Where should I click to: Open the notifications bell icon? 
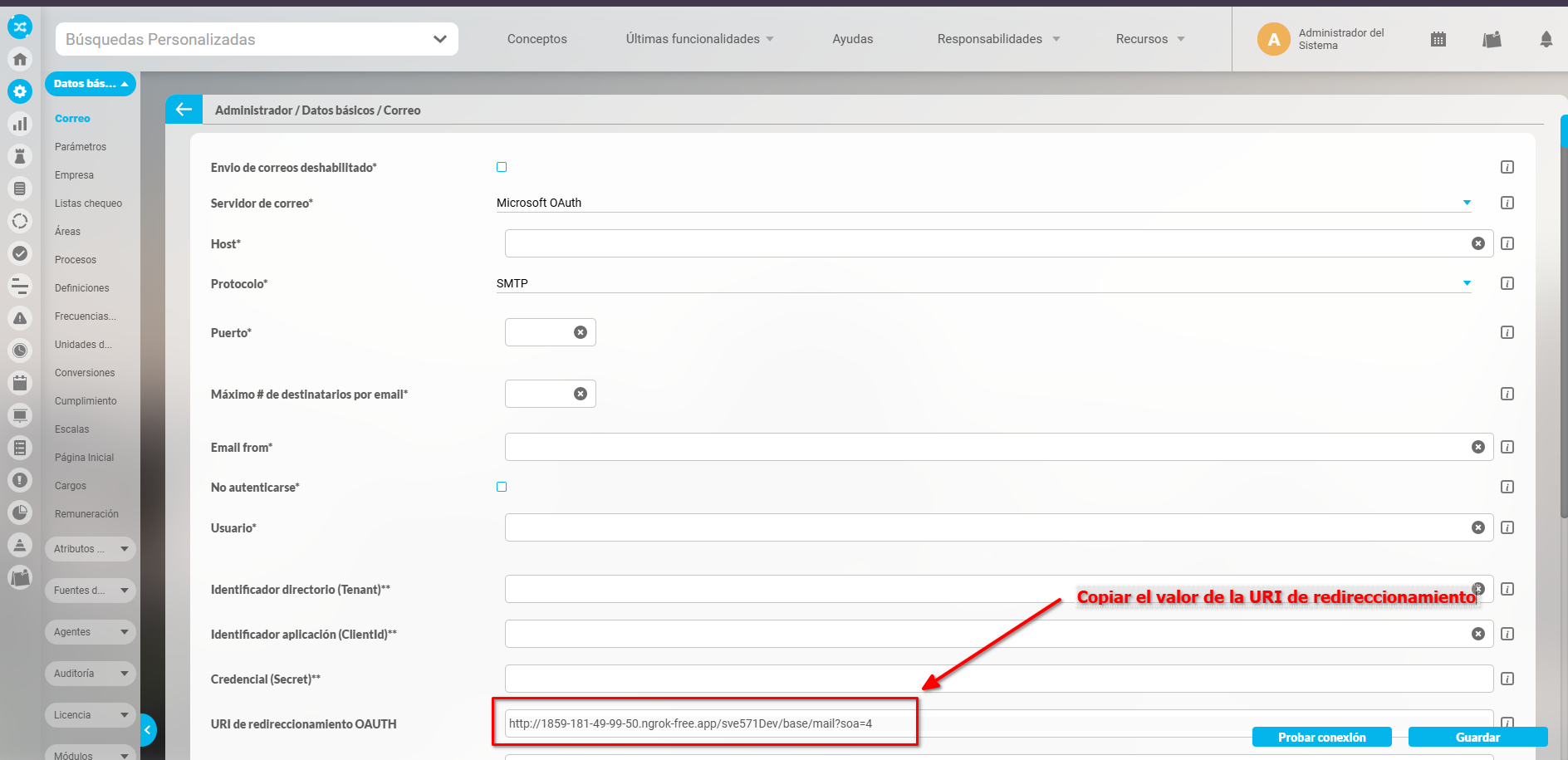1546,39
